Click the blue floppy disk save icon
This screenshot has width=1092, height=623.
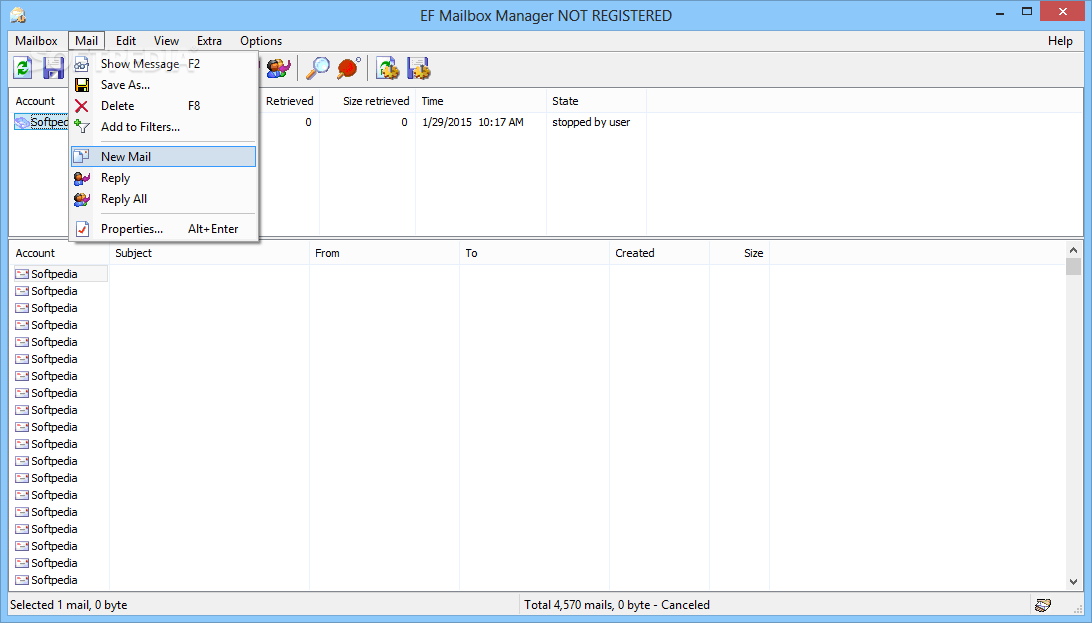point(53,68)
